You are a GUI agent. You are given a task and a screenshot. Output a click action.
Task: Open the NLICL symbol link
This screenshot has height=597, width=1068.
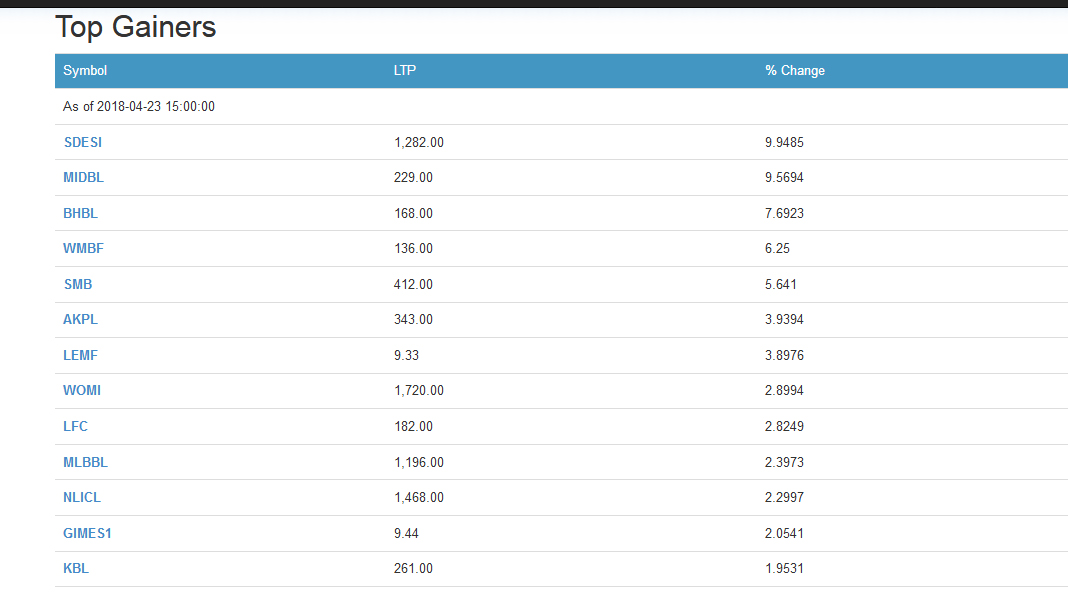coord(82,498)
